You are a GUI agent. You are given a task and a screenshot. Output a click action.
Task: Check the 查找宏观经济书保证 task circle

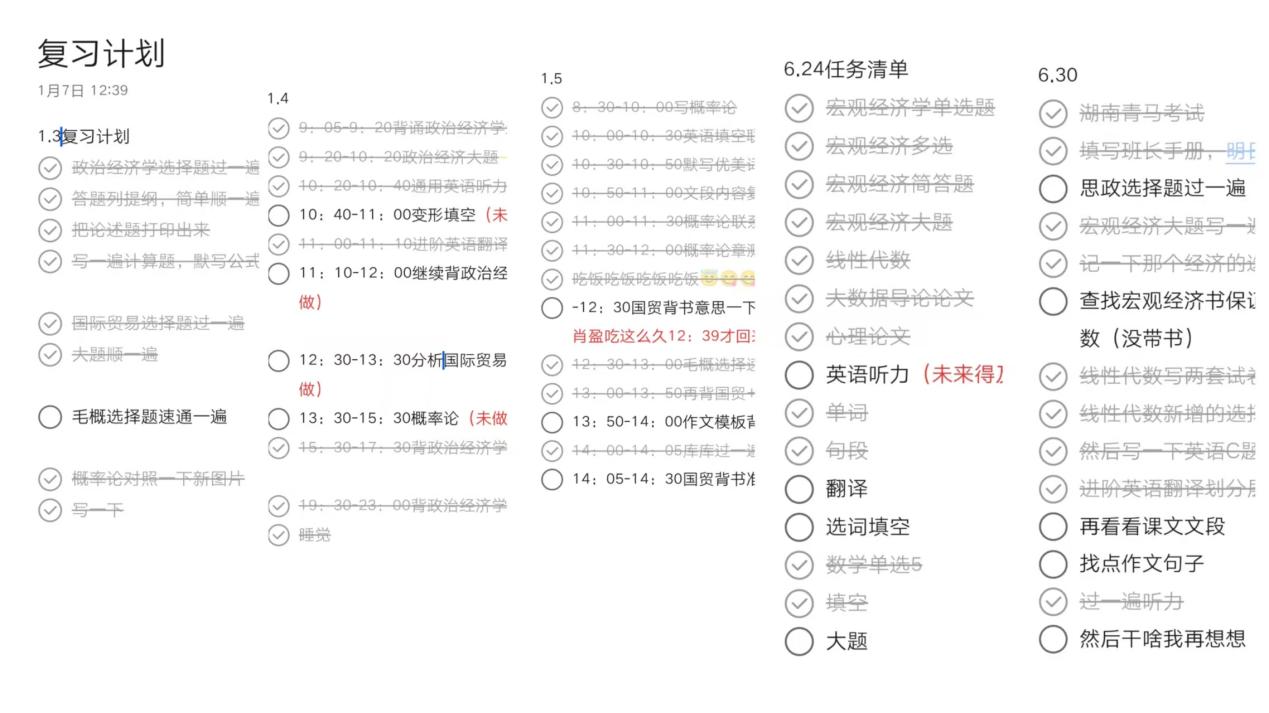point(1053,301)
